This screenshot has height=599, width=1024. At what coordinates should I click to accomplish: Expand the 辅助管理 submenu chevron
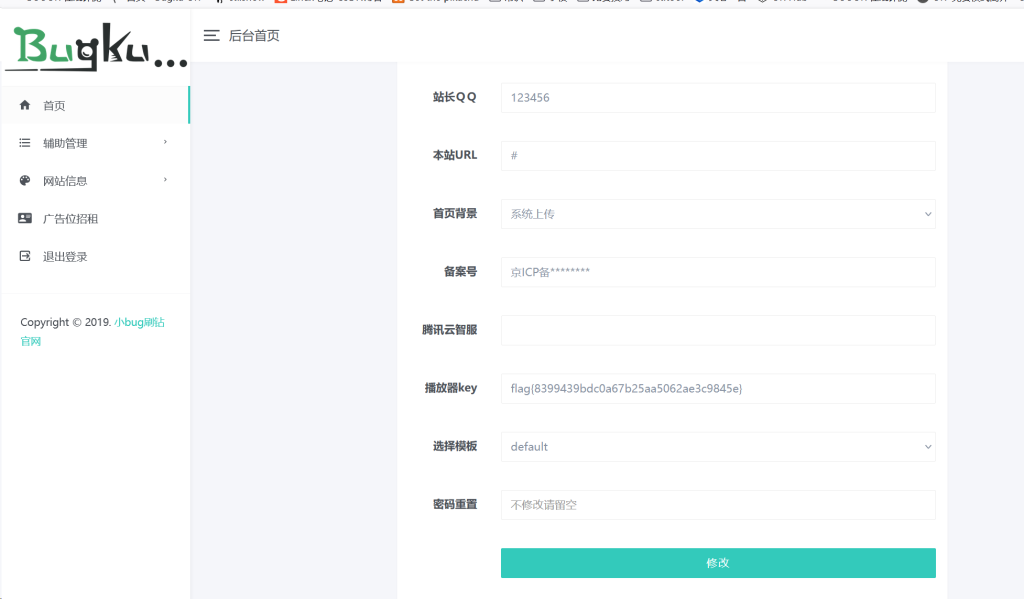(165, 142)
